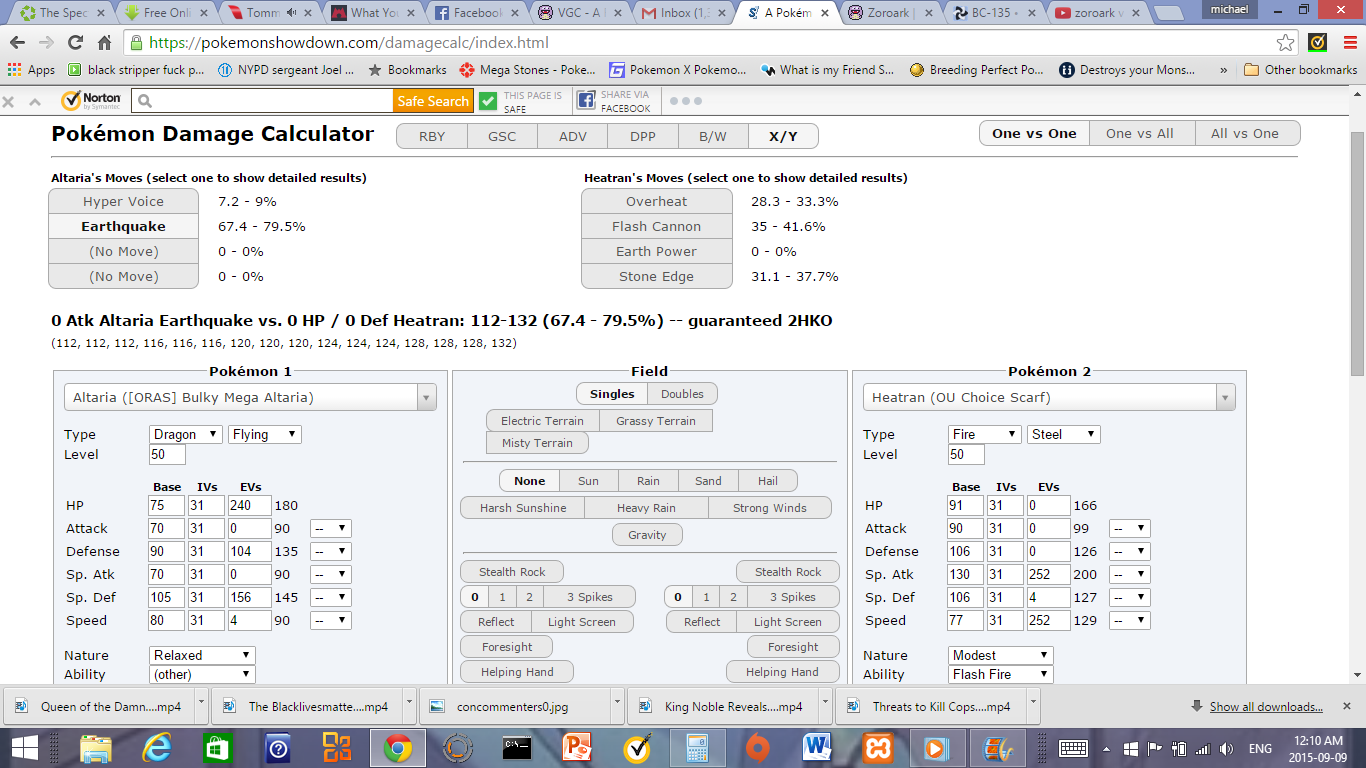Open Heatran Nature dropdown showing Modest
This screenshot has height=768, width=1366.
1002,655
